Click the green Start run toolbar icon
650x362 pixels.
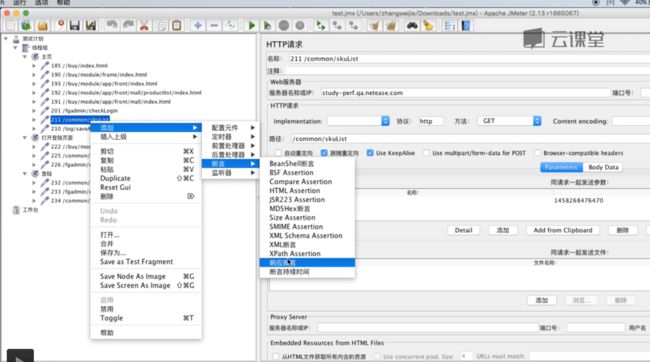click(251, 26)
